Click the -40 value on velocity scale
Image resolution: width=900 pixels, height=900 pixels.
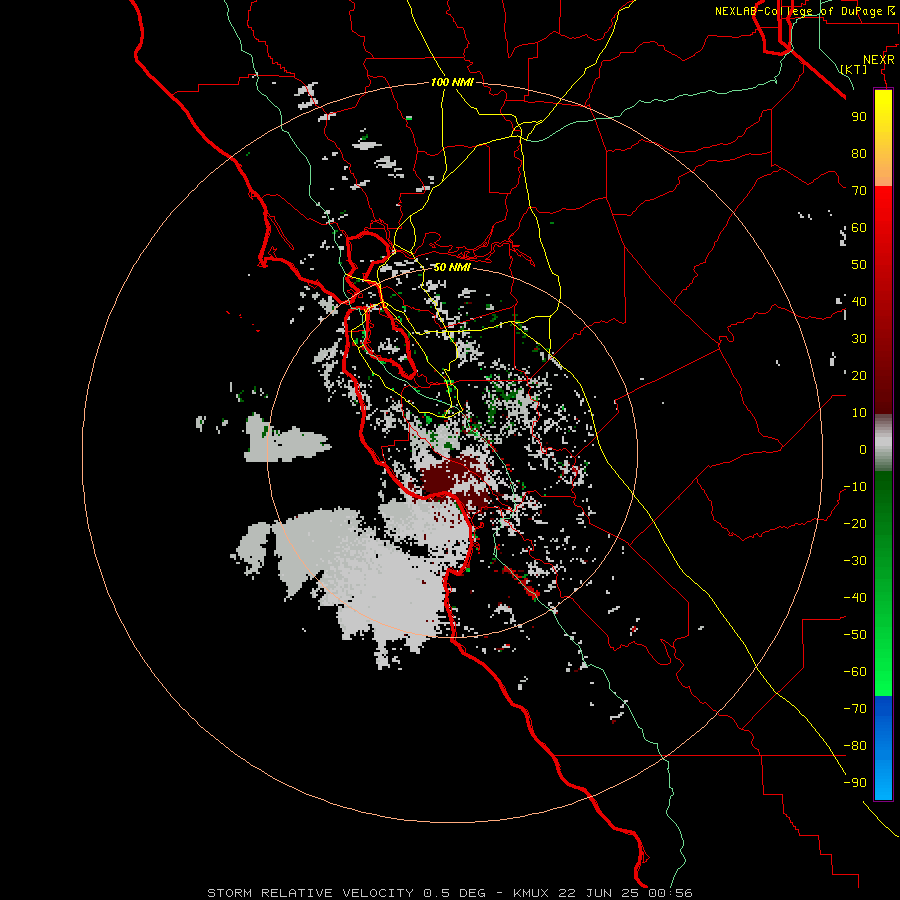pos(855,598)
